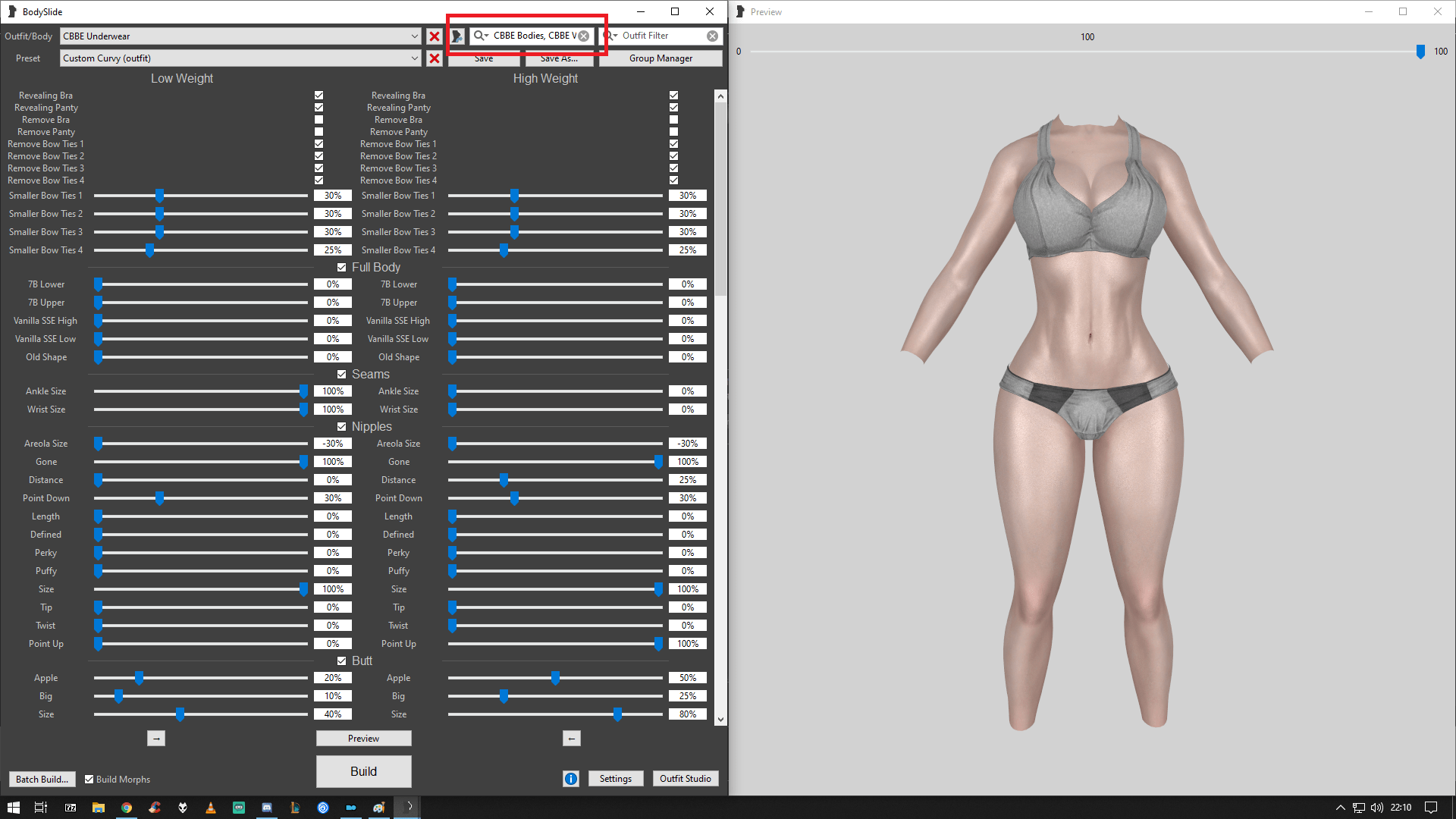The height and width of the screenshot is (819, 1456).
Task: Clear the Outfit Filter field
Action: pyautogui.click(x=713, y=36)
